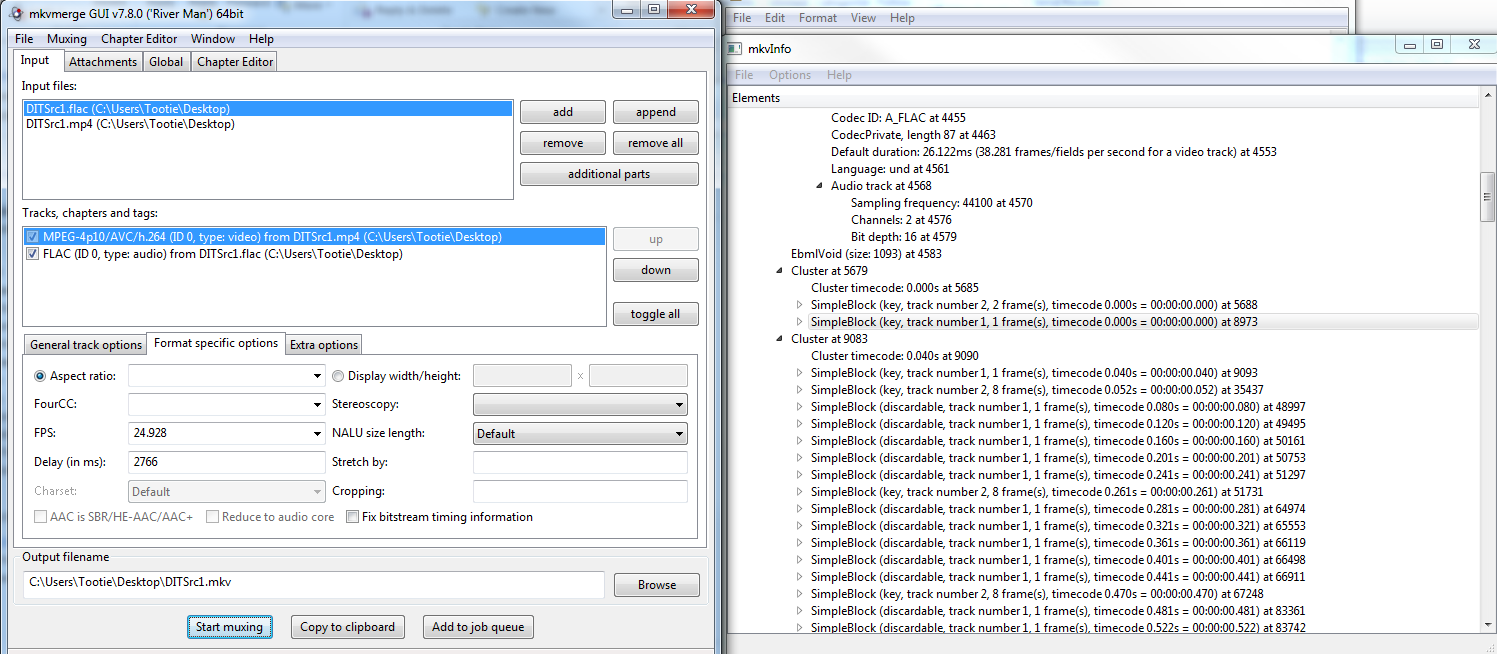
Task: Expand SimpleBlock track number 1 at 8973
Action: pyautogui.click(x=800, y=322)
